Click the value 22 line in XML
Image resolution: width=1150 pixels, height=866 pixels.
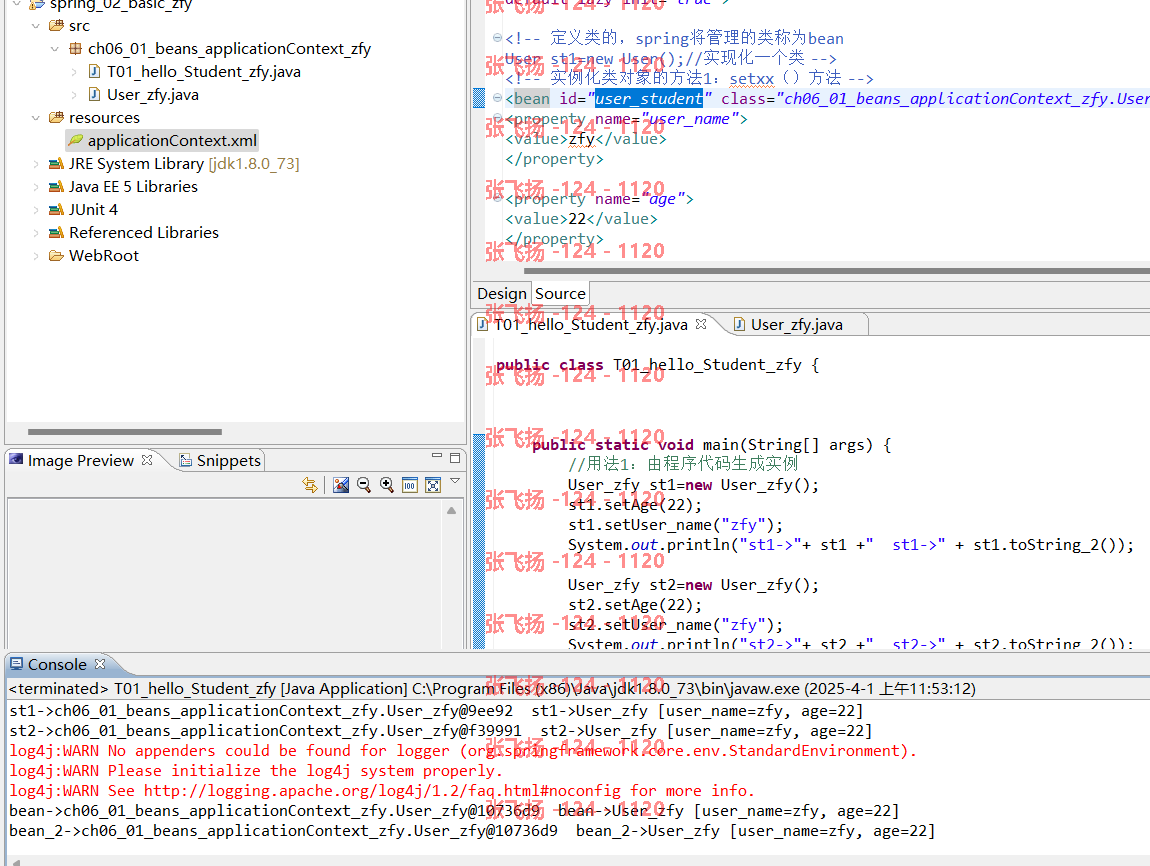581,219
